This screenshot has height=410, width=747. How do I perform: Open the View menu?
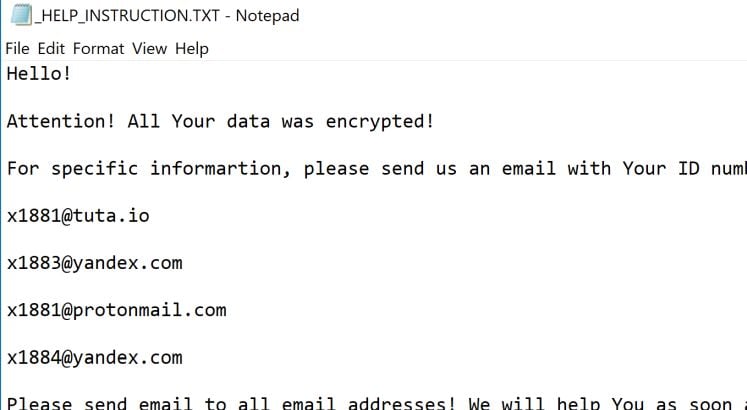coord(149,48)
